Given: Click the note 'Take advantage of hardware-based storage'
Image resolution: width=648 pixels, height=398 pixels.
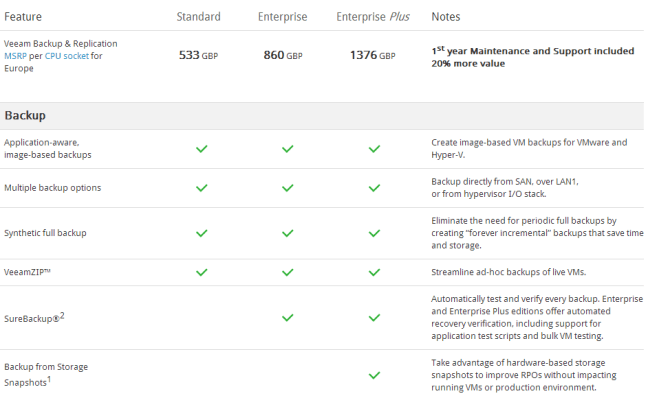Looking at the screenshot, I should [524, 375].
